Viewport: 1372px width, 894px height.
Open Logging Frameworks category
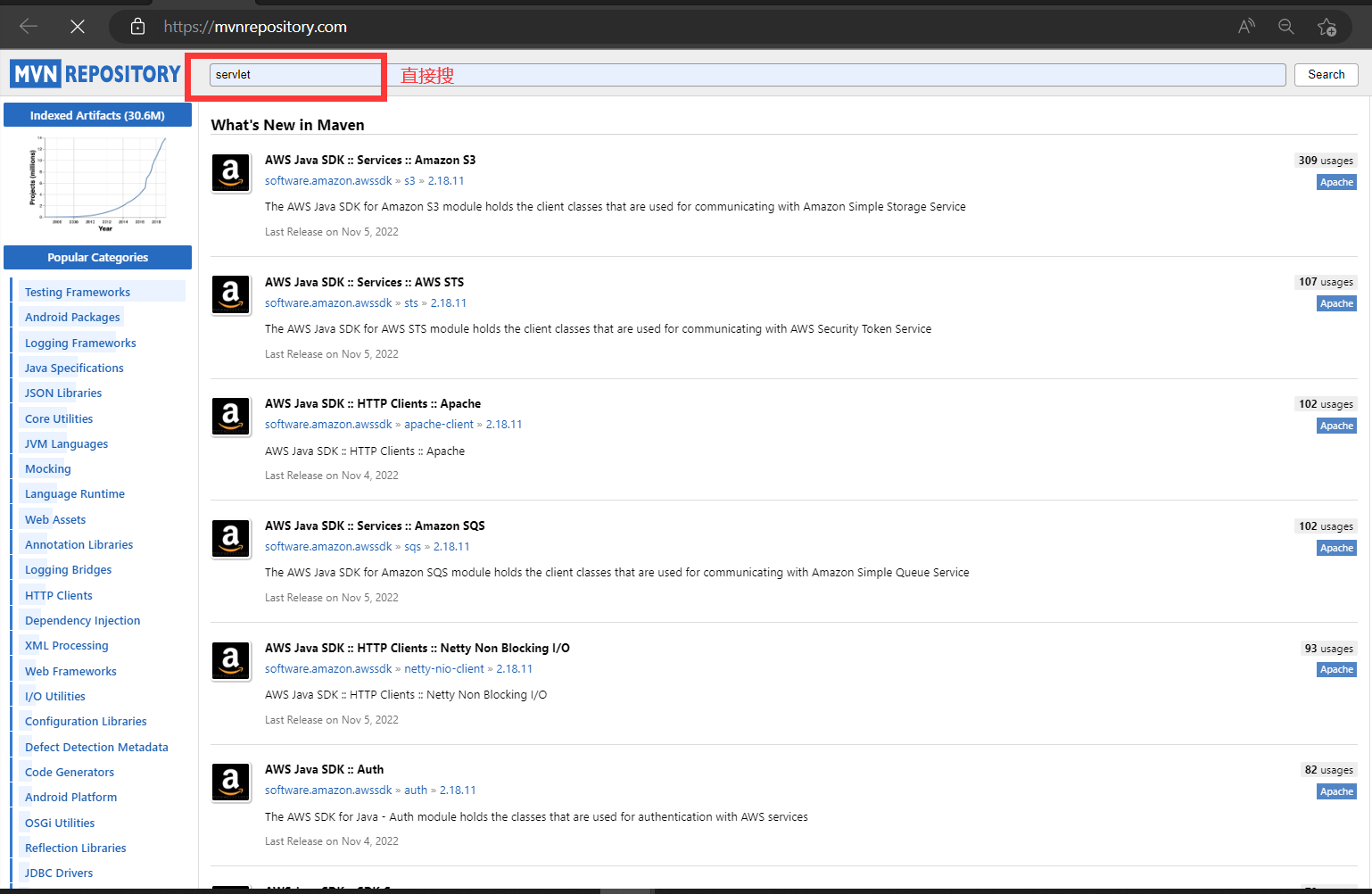click(x=80, y=343)
